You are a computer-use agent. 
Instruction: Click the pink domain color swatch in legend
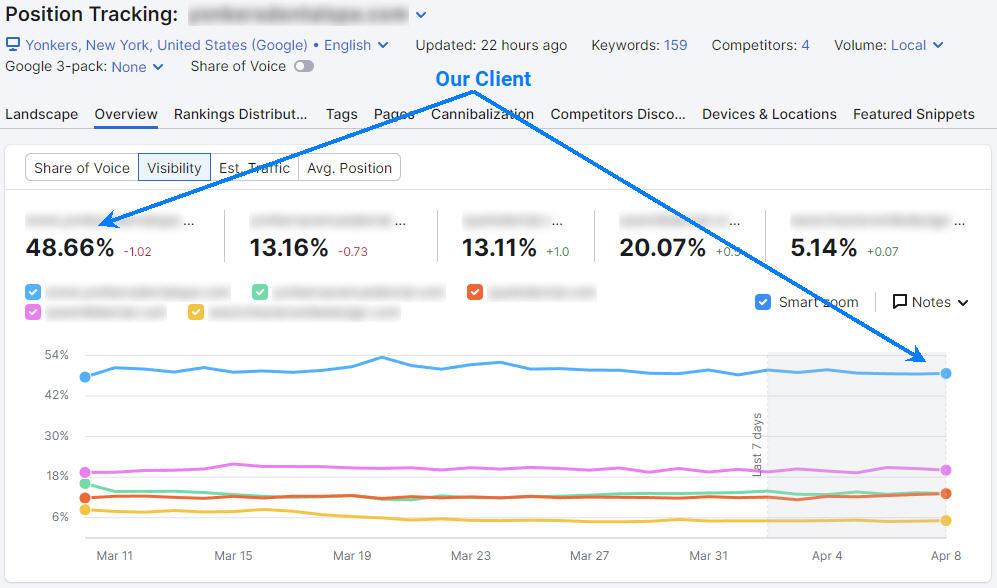[31, 312]
